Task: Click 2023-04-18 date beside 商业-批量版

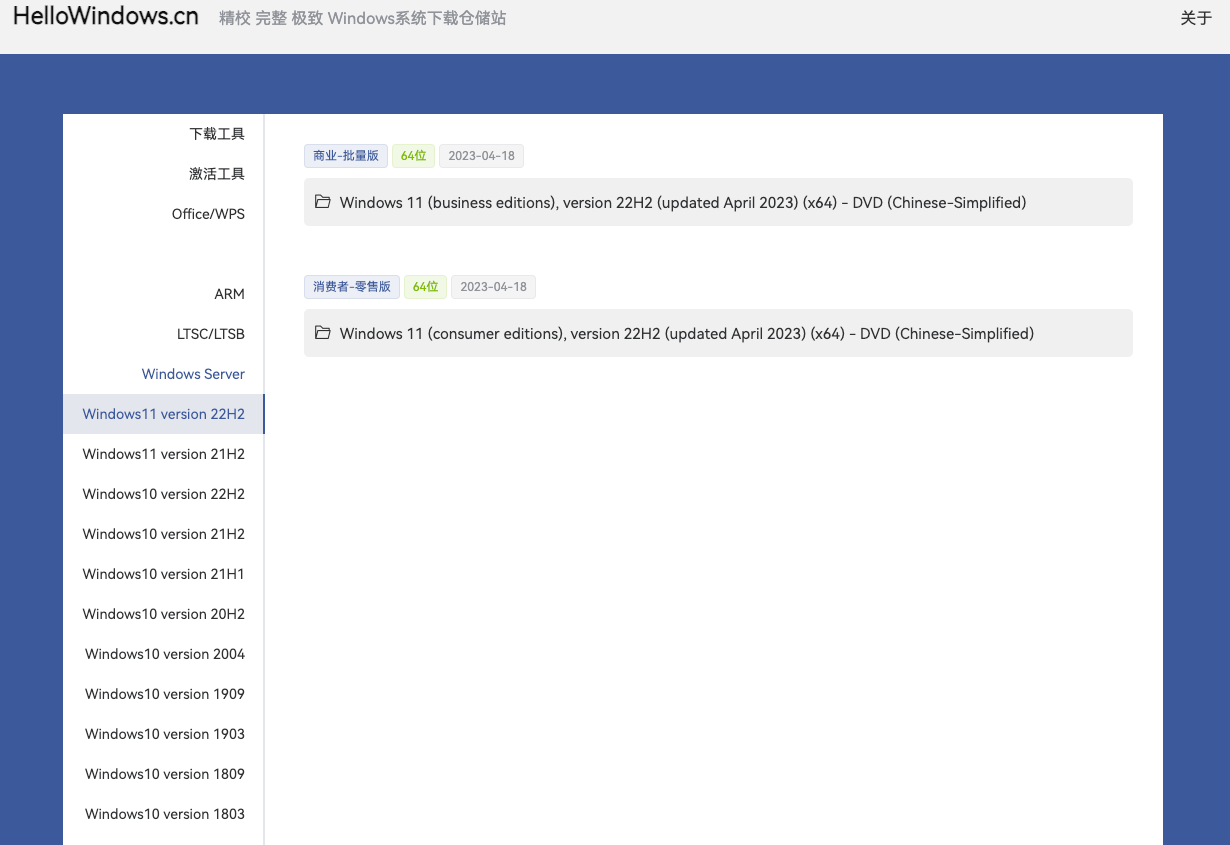Action: 481,156
